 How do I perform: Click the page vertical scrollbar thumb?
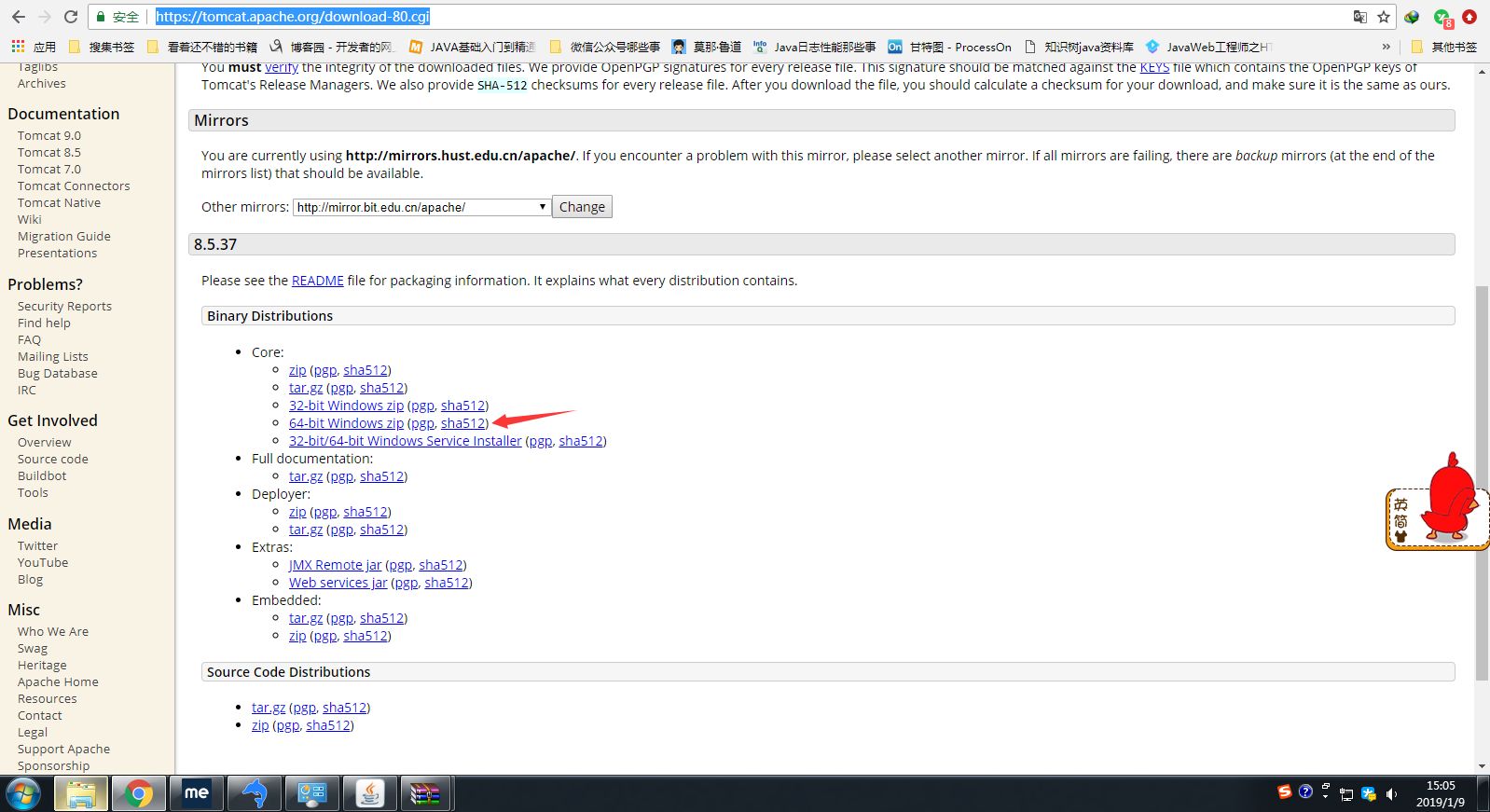1483,483
